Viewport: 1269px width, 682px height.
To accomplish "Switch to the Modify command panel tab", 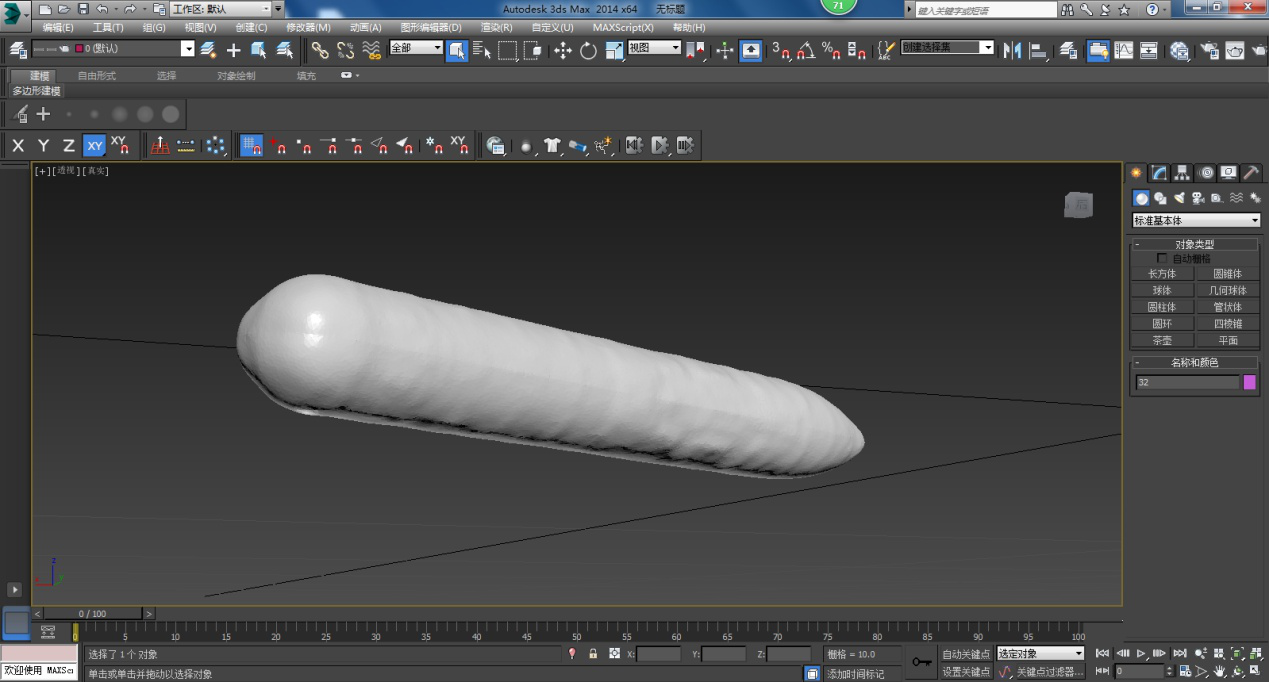I will click(x=1159, y=173).
